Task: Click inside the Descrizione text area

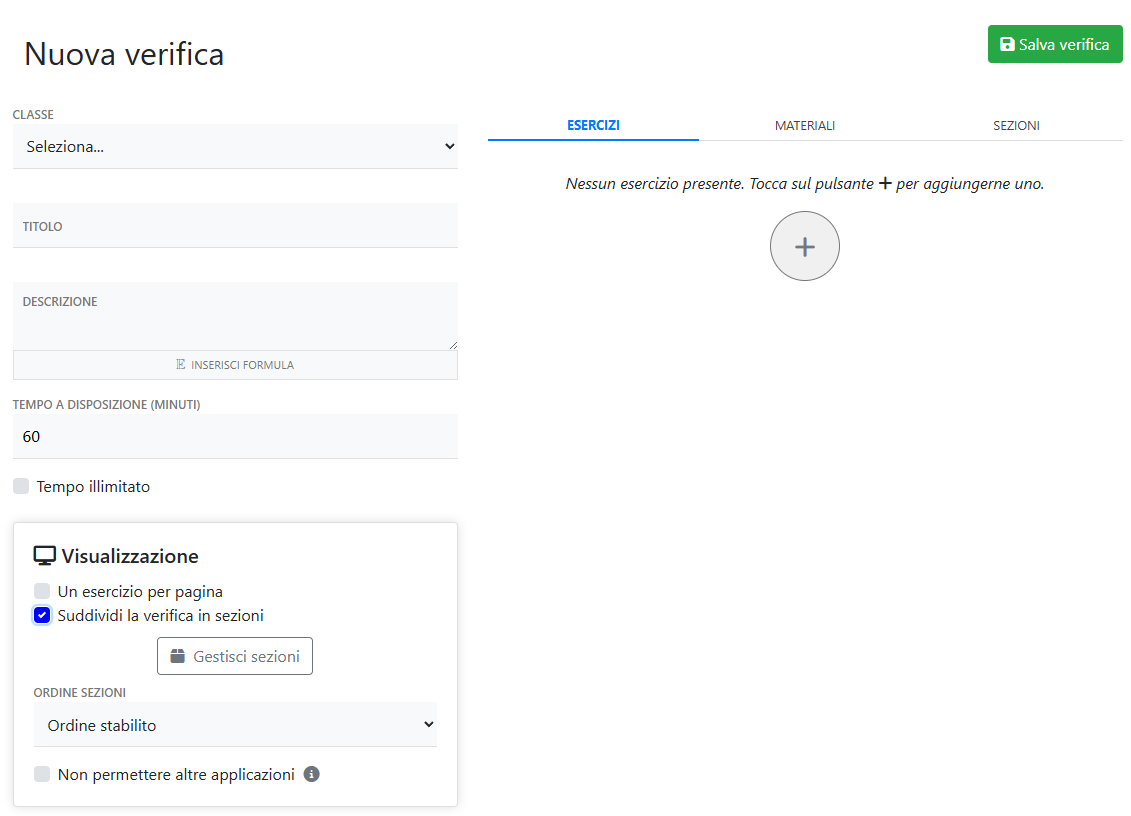Action: point(235,316)
